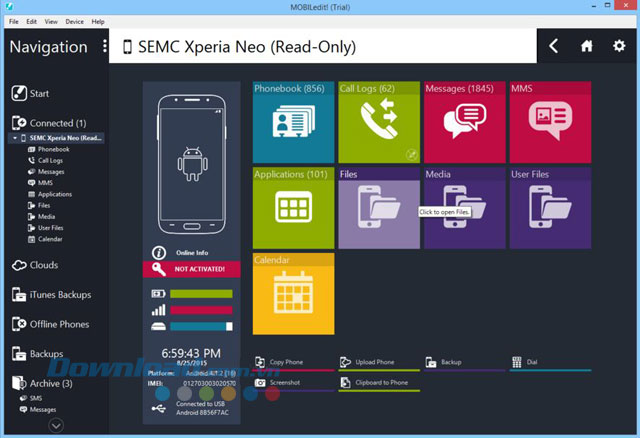Image resolution: width=640 pixels, height=438 pixels.
Task: Take a Screenshot of the phone
Action: (x=293, y=383)
